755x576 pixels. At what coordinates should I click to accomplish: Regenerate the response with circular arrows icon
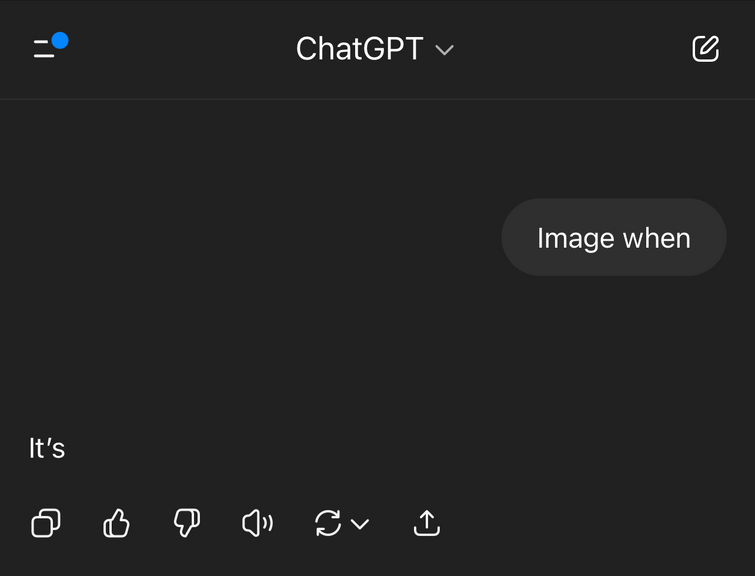point(328,523)
